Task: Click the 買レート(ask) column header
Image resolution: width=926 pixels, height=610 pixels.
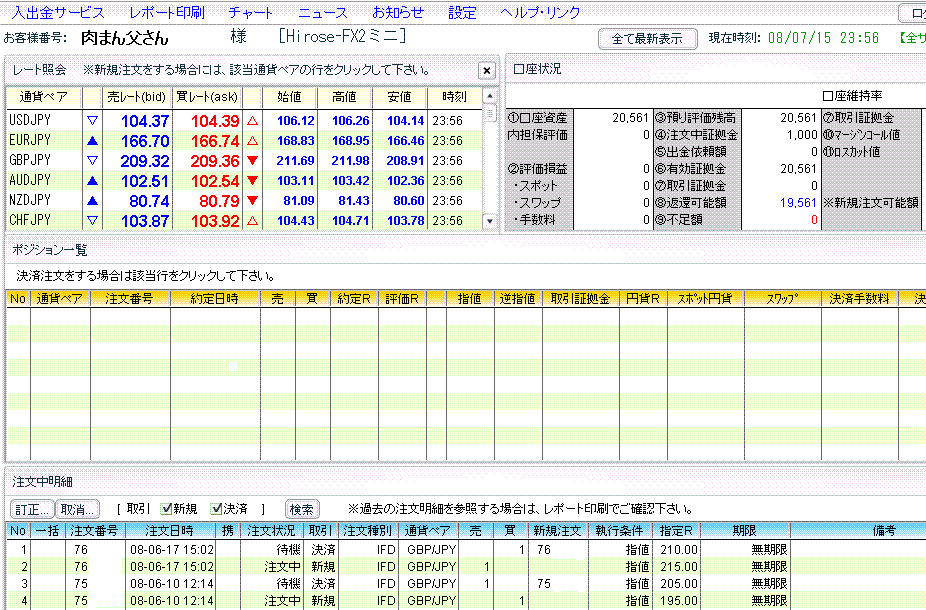Action: pyautogui.click(x=207, y=97)
